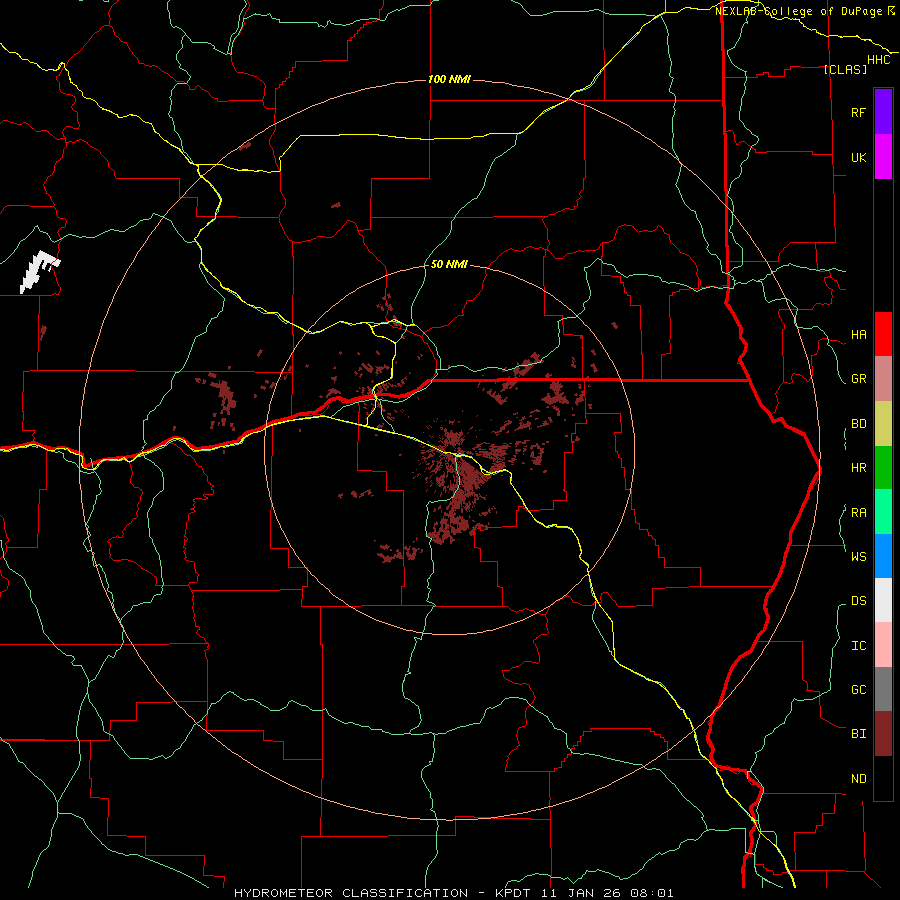Click the "IC" legend label
Screen dimensions: 900x900
coord(858,646)
